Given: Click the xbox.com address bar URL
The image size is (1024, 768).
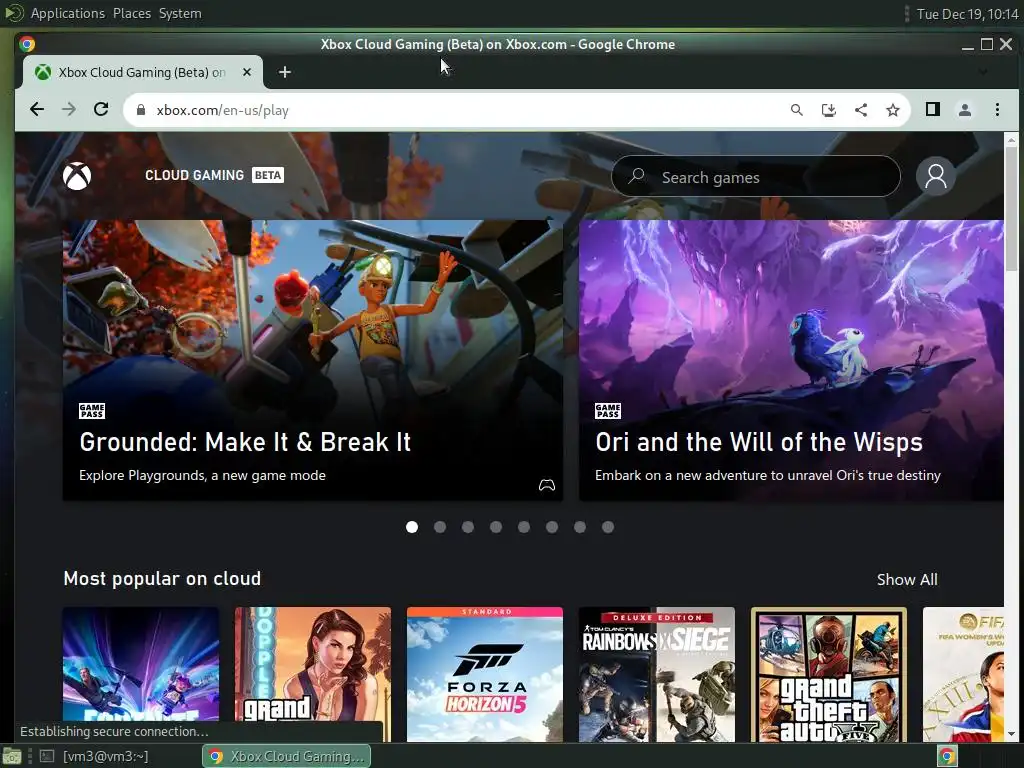Looking at the screenshot, I should pos(223,110).
